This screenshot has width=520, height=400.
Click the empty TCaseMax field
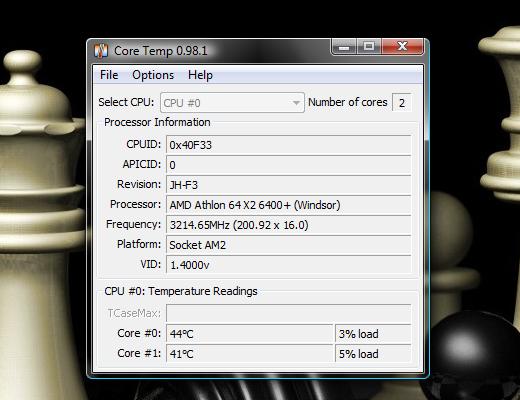pos(289,313)
